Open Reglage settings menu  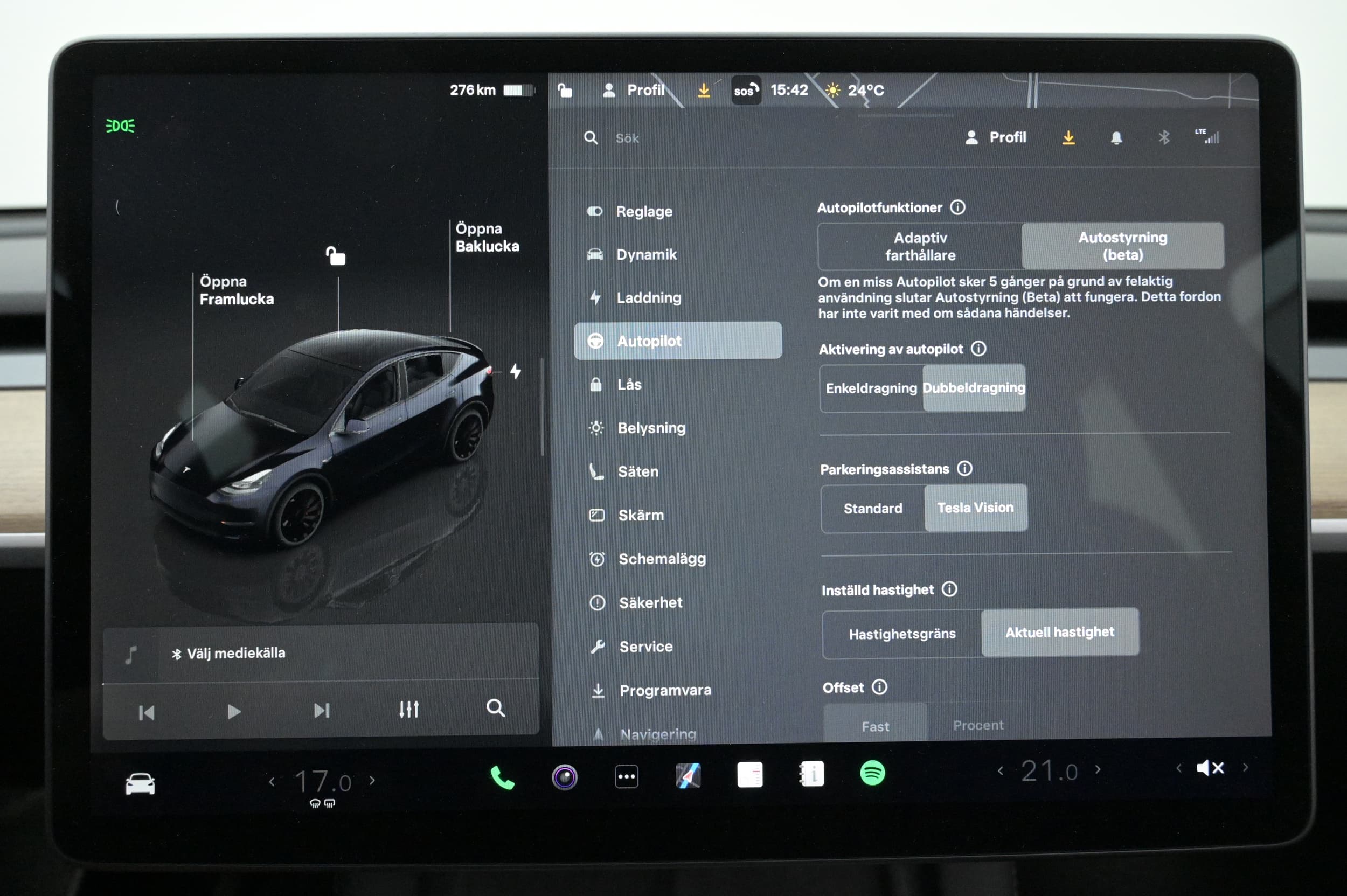(678, 211)
